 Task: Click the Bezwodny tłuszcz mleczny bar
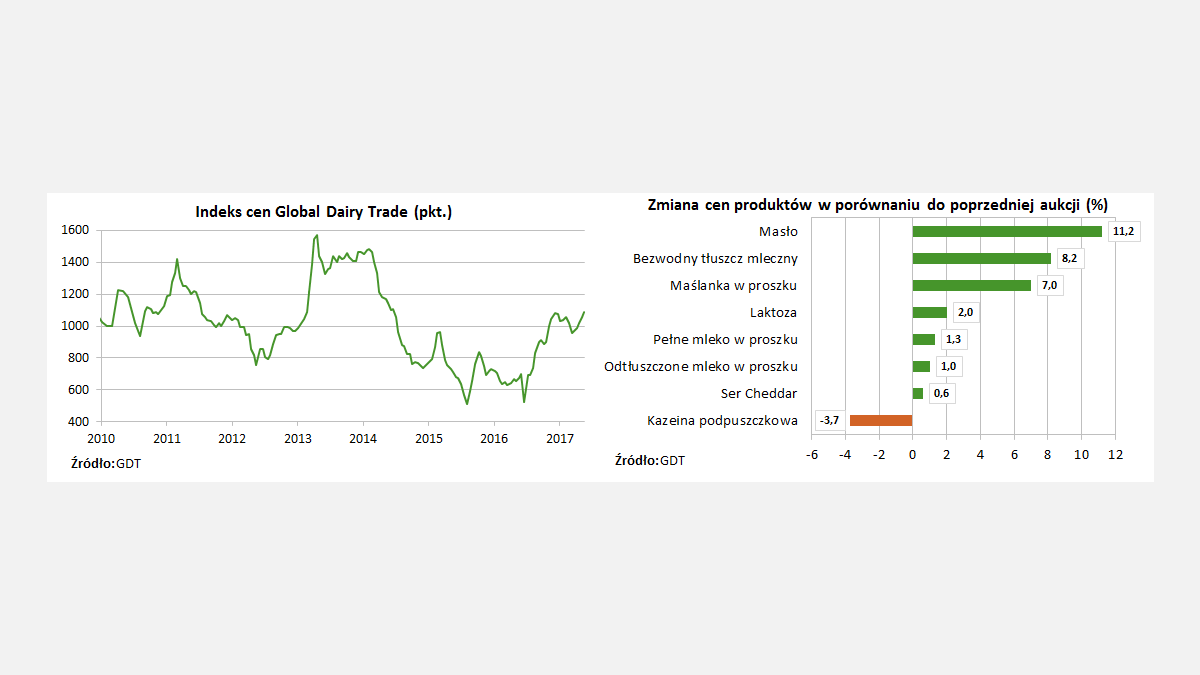(x=981, y=259)
